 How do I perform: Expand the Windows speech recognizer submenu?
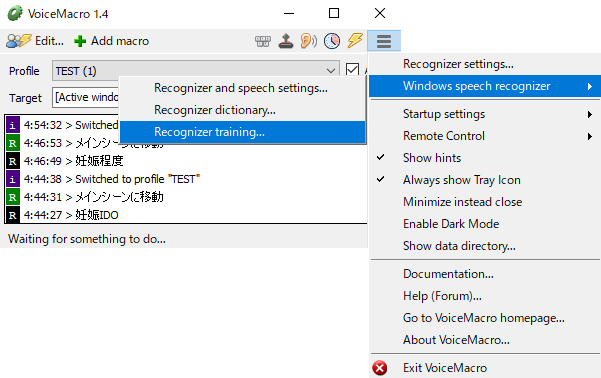(x=485, y=86)
